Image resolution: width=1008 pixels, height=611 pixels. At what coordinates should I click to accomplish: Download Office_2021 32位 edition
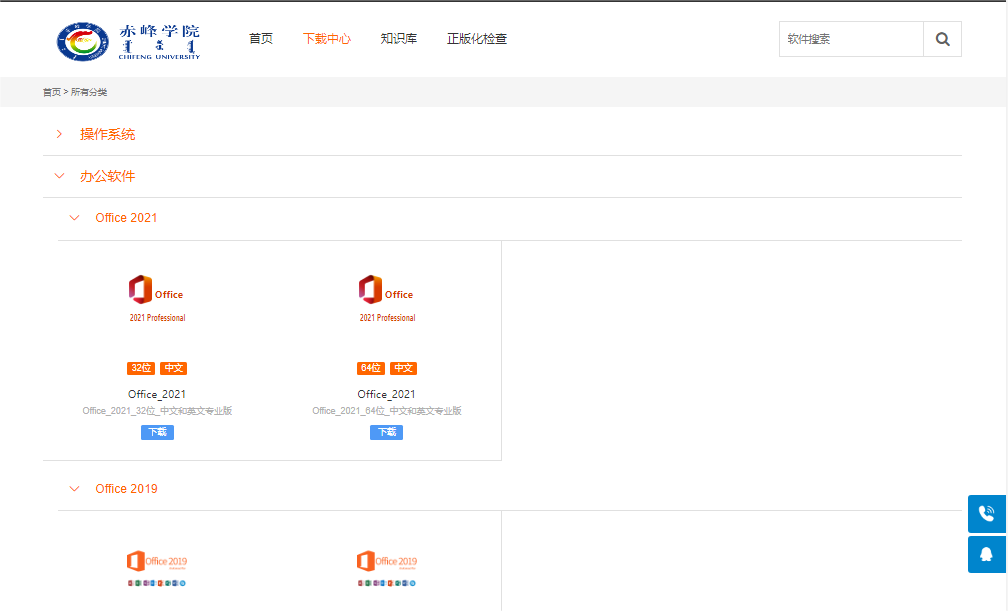click(x=157, y=432)
